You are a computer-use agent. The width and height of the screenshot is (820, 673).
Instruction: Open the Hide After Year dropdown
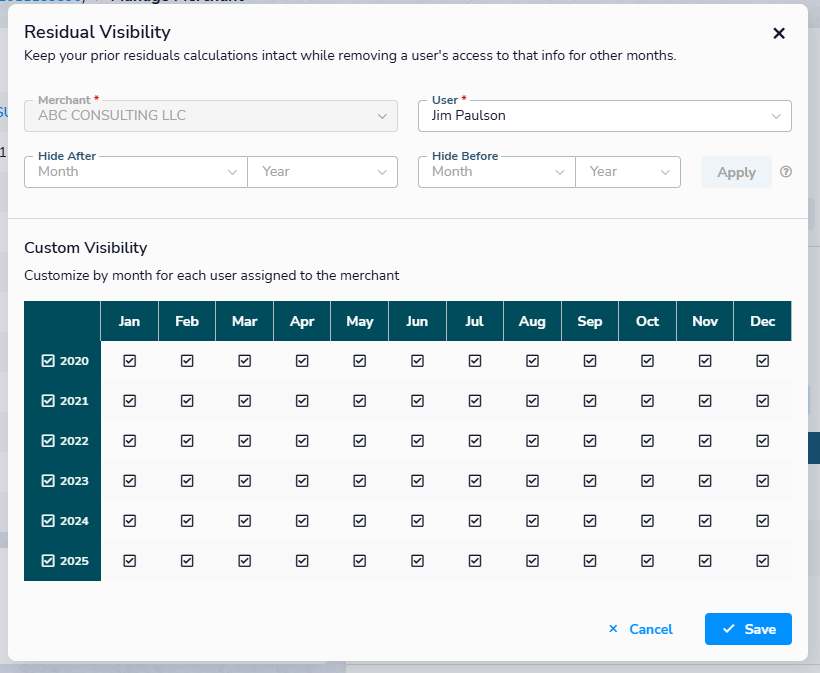click(x=323, y=172)
